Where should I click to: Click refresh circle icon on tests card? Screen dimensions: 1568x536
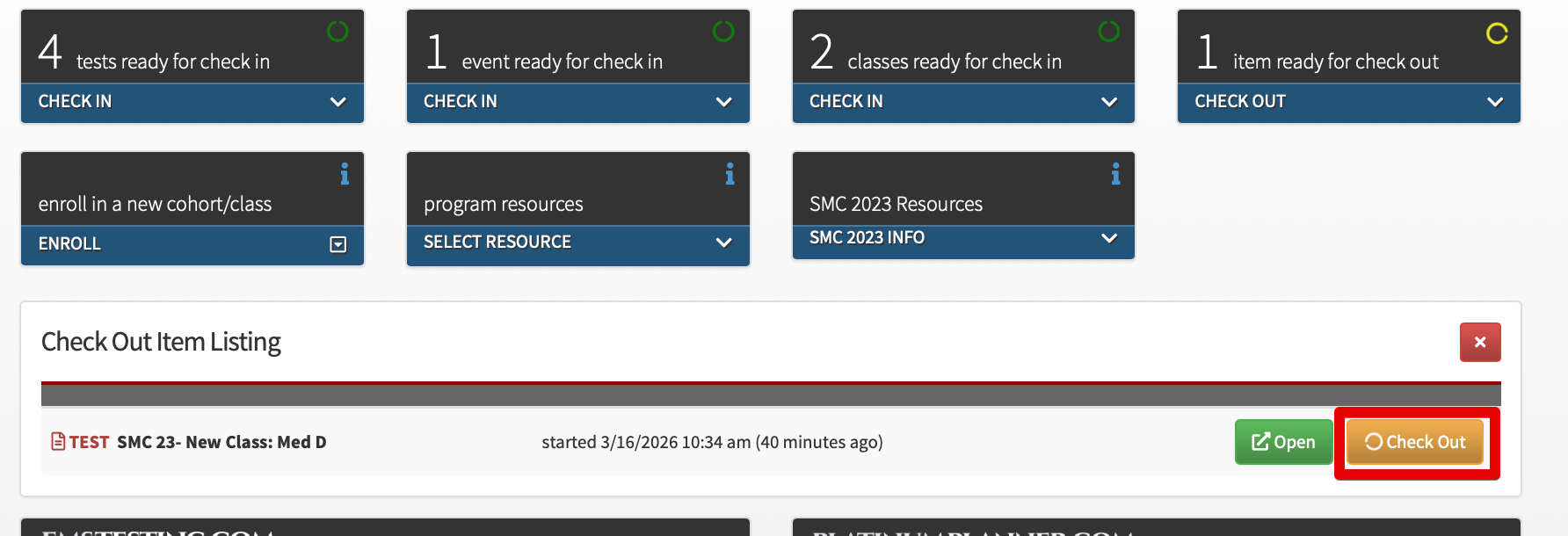[338, 32]
